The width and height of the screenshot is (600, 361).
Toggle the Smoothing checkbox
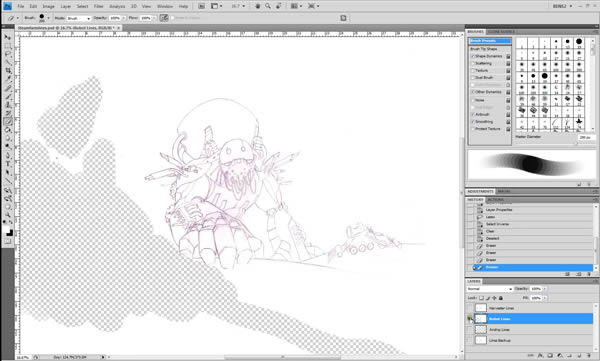point(473,122)
